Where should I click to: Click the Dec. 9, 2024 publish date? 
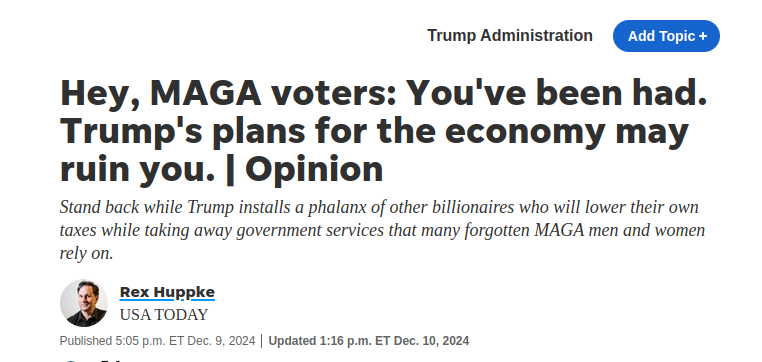221,341
